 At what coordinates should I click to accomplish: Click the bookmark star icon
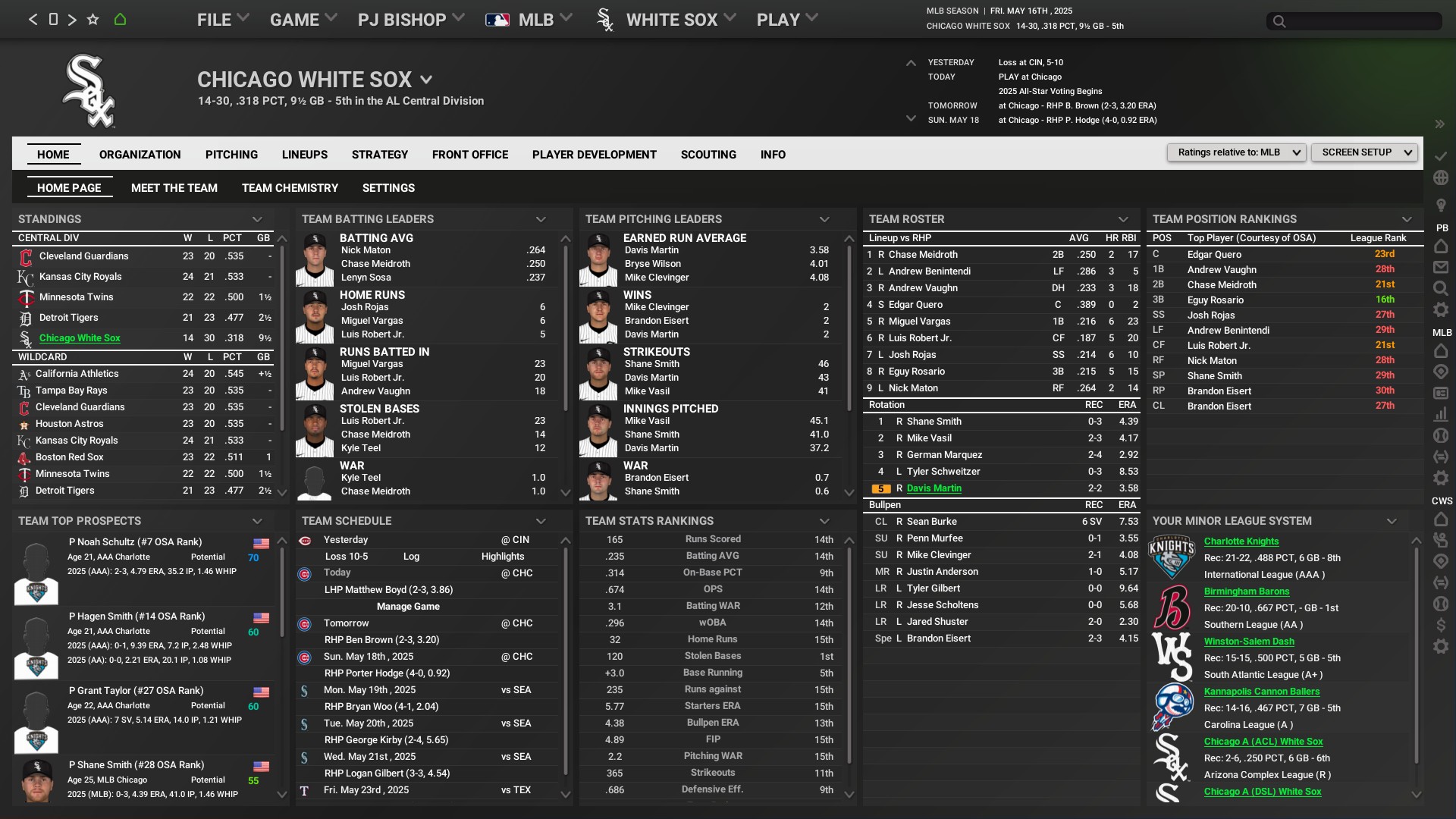tap(93, 20)
